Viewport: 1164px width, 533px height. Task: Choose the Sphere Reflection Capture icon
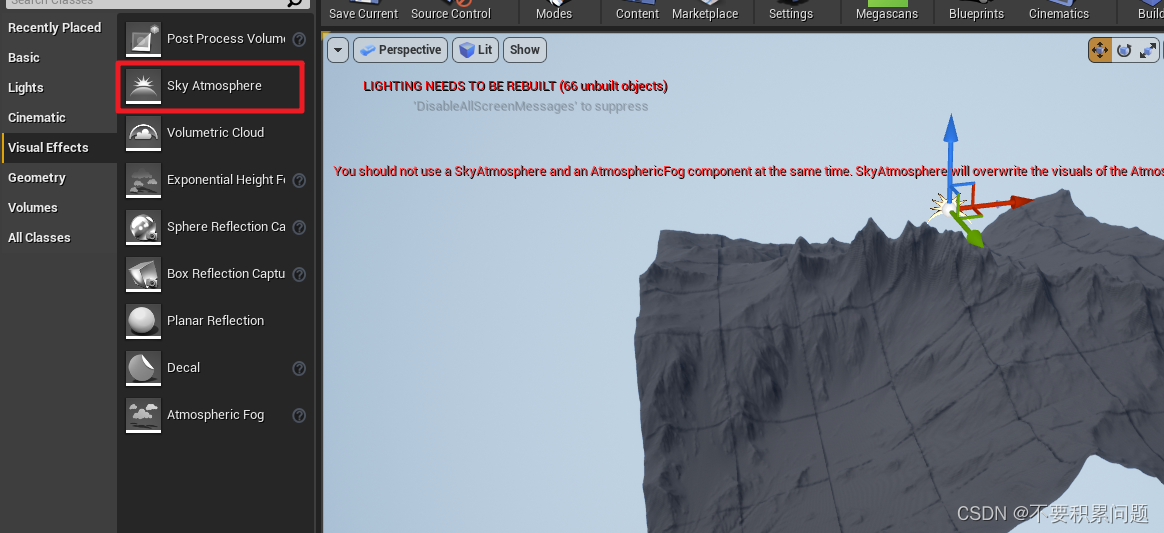(x=143, y=227)
